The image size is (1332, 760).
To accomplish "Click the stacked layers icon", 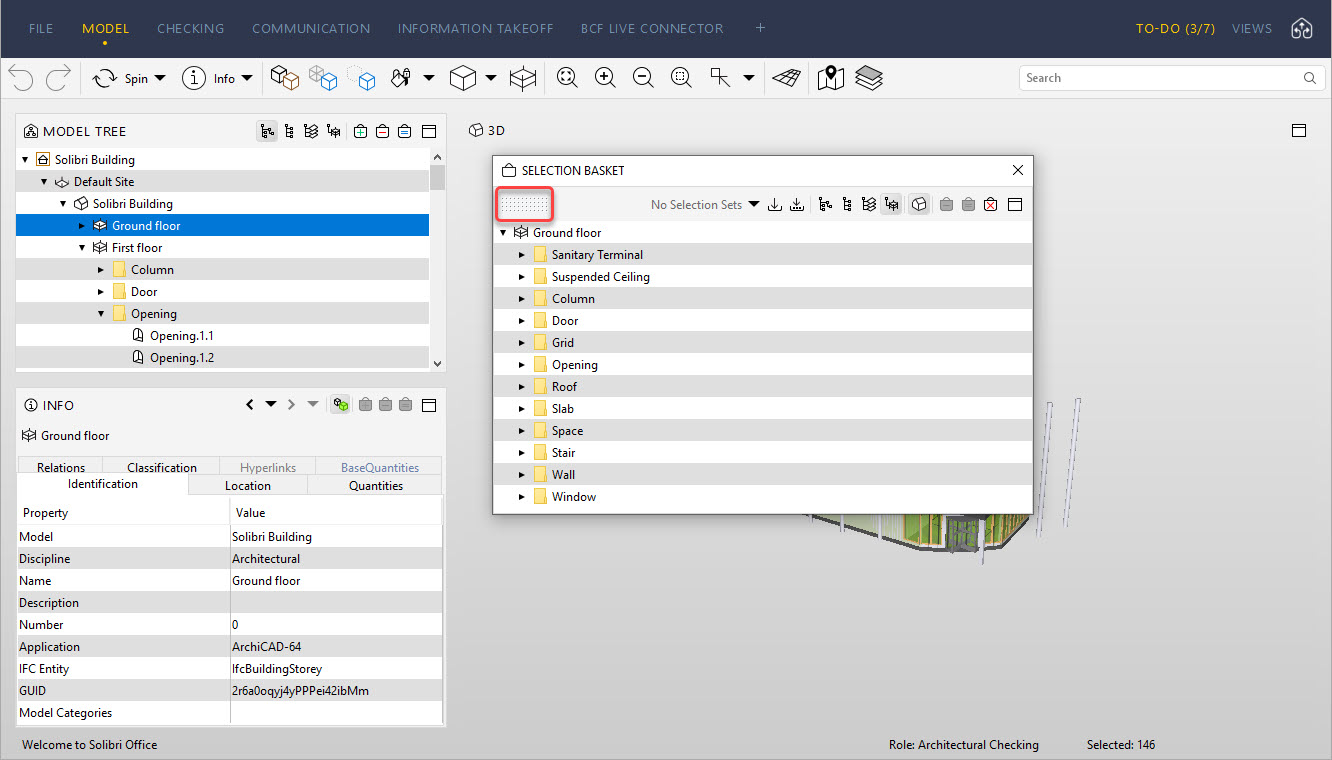I will coord(869,78).
